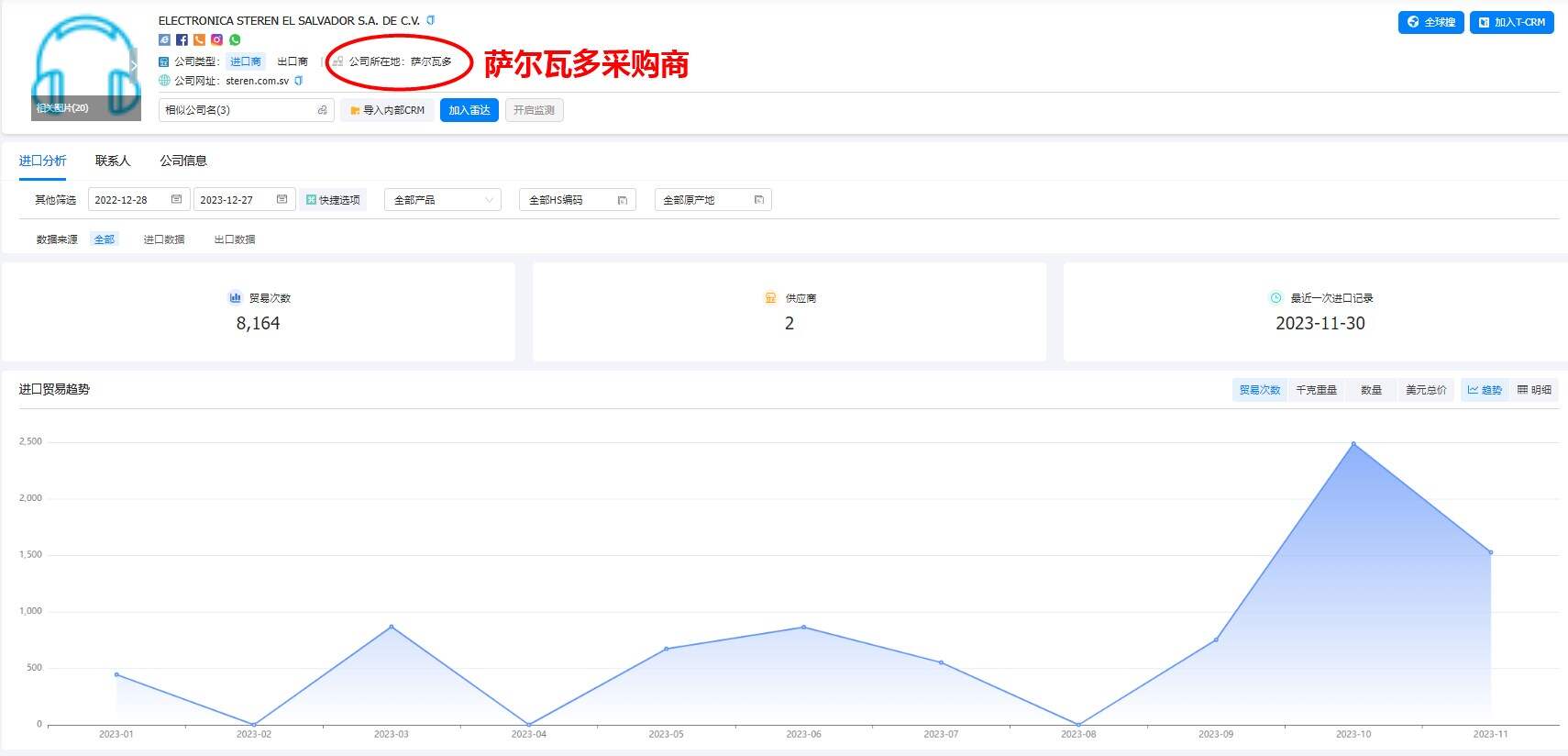The width and height of the screenshot is (1568, 756).
Task: Click the bar chart icon beside 贸易次数 stat
Action: point(235,297)
